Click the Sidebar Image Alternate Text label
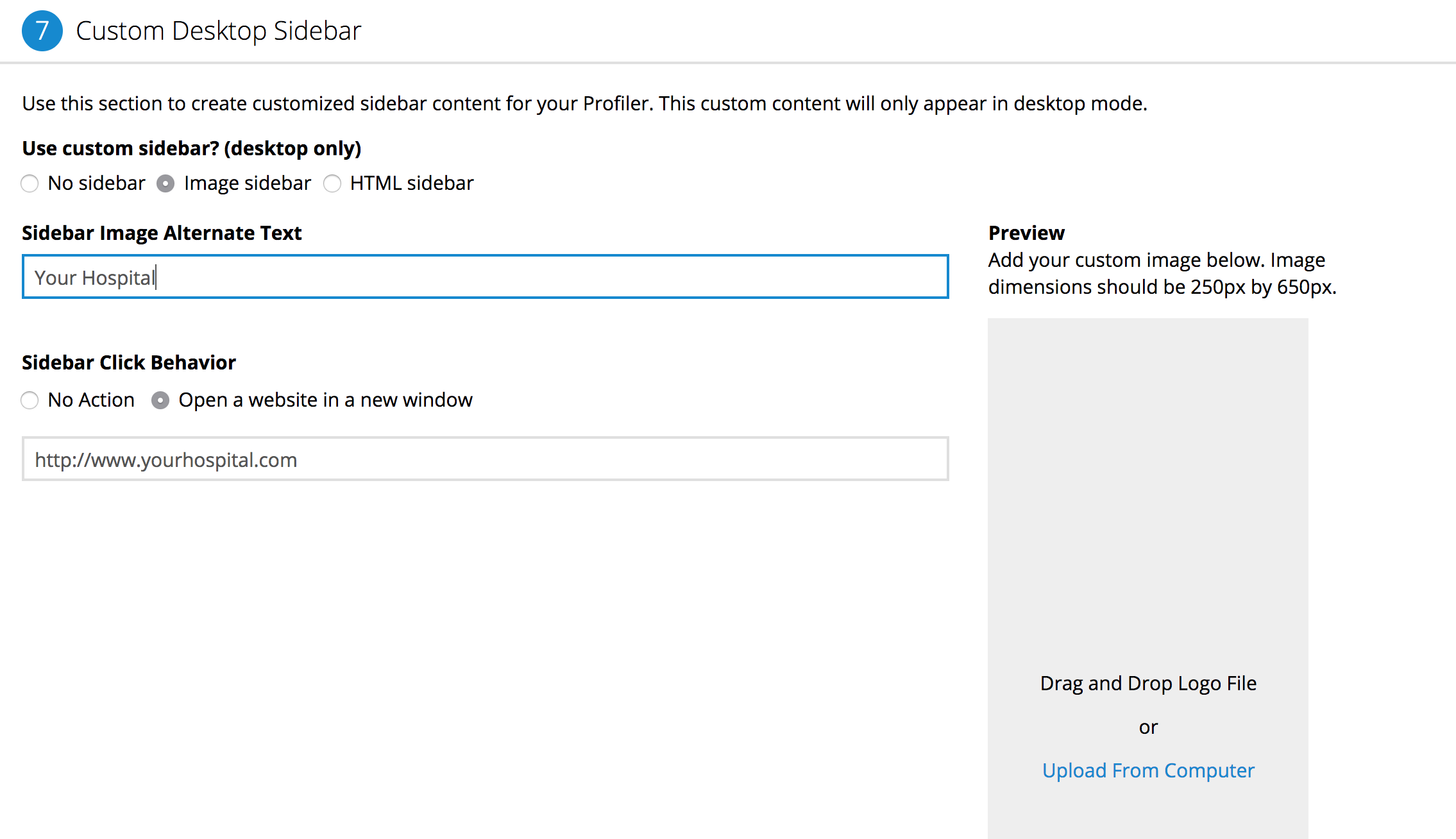The image size is (1456, 839). [x=162, y=233]
